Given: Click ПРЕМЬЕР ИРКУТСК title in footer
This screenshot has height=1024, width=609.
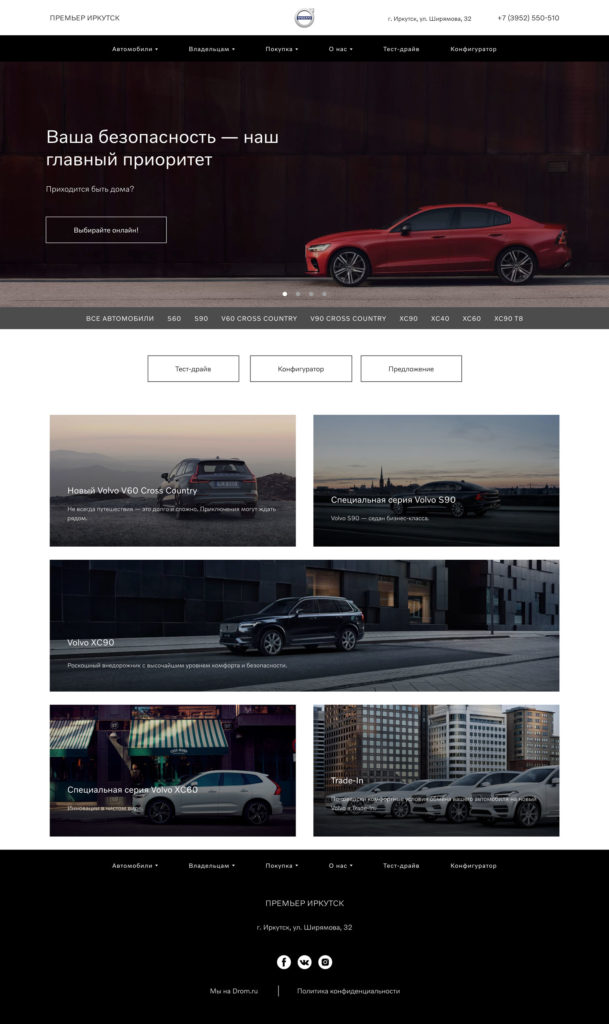Looking at the screenshot, I should click(304, 903).
